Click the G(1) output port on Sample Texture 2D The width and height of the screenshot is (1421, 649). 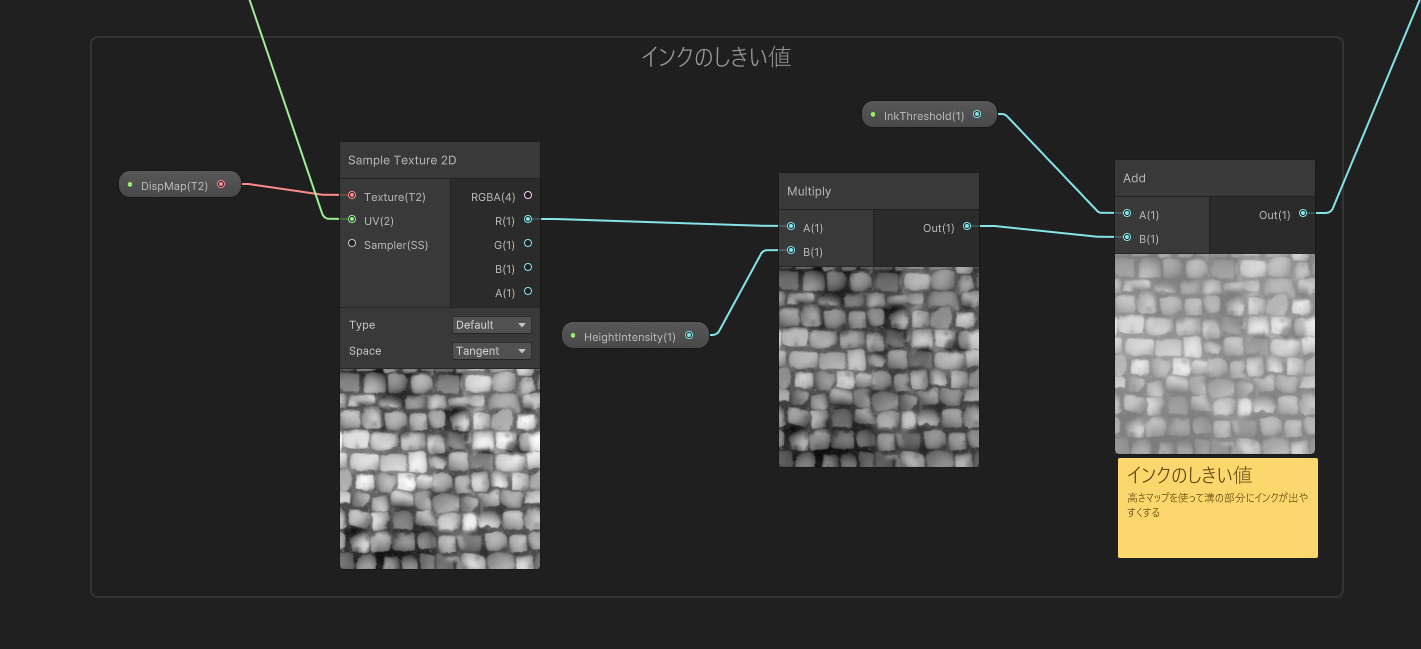pos(528,243)
